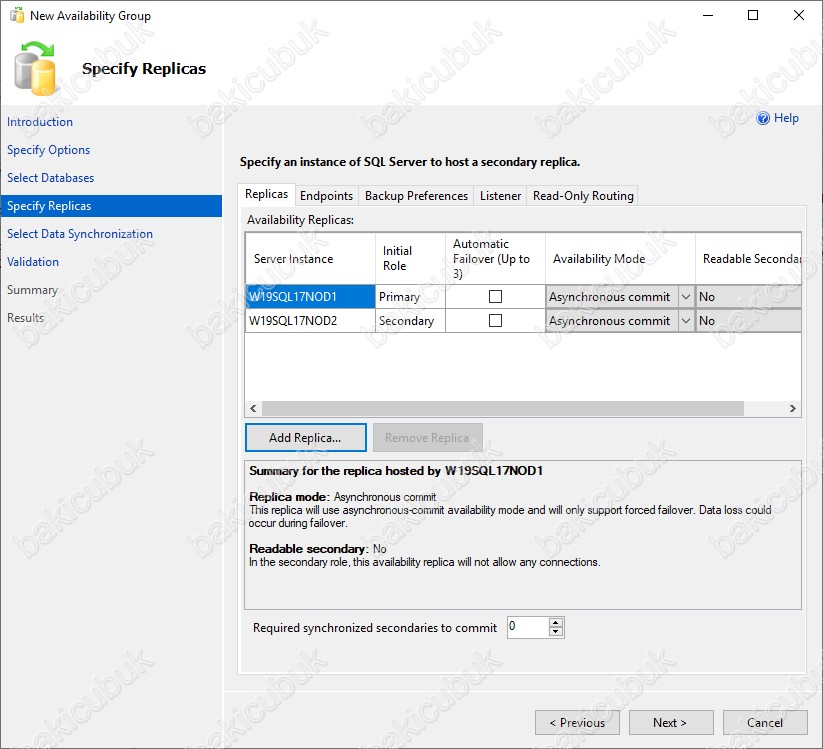This screenshot has width=823, height=749.
Task: Click the Primary initial role cell
Action: pyautogui.click(x=410, y=297)
